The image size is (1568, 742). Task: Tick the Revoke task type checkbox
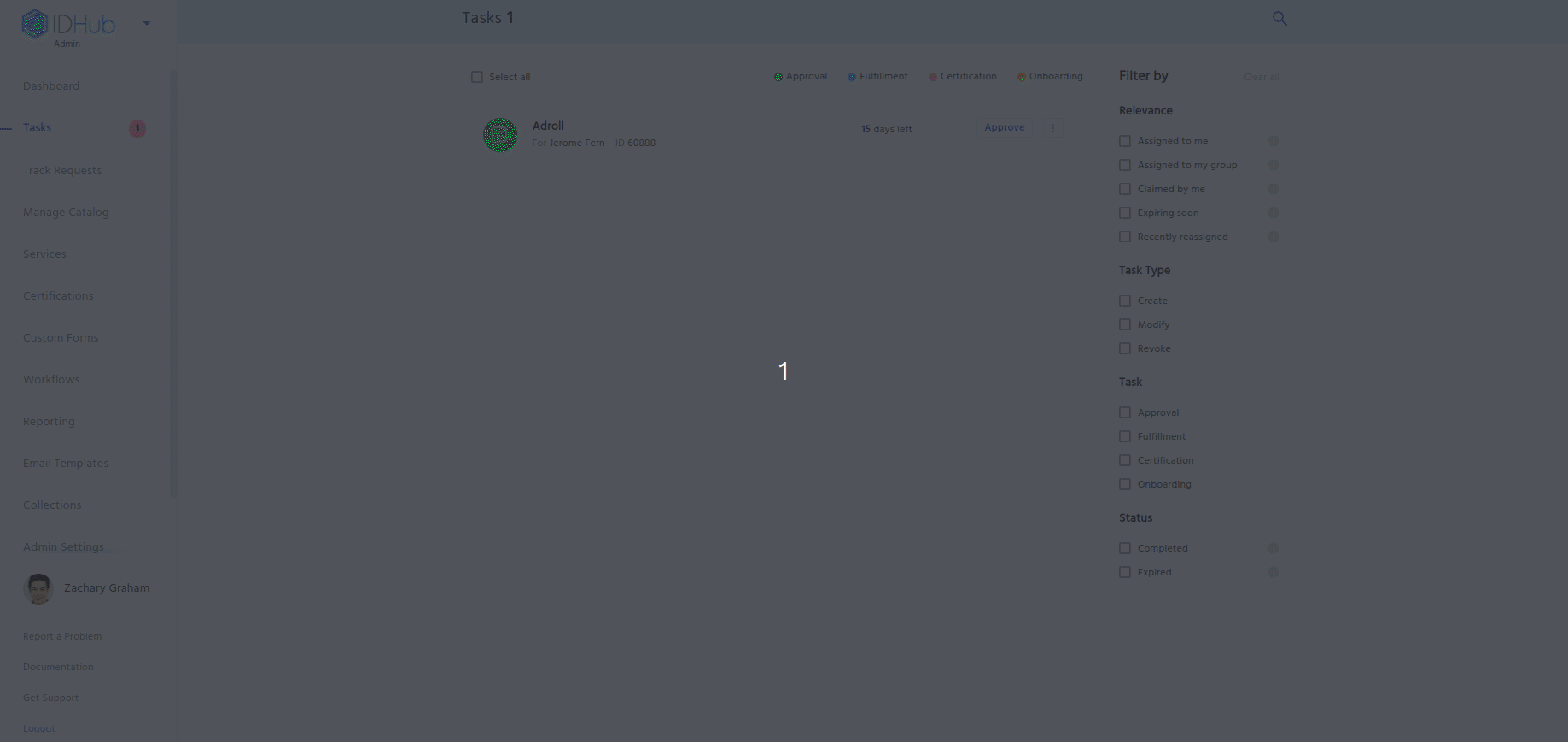(1125, 348)
